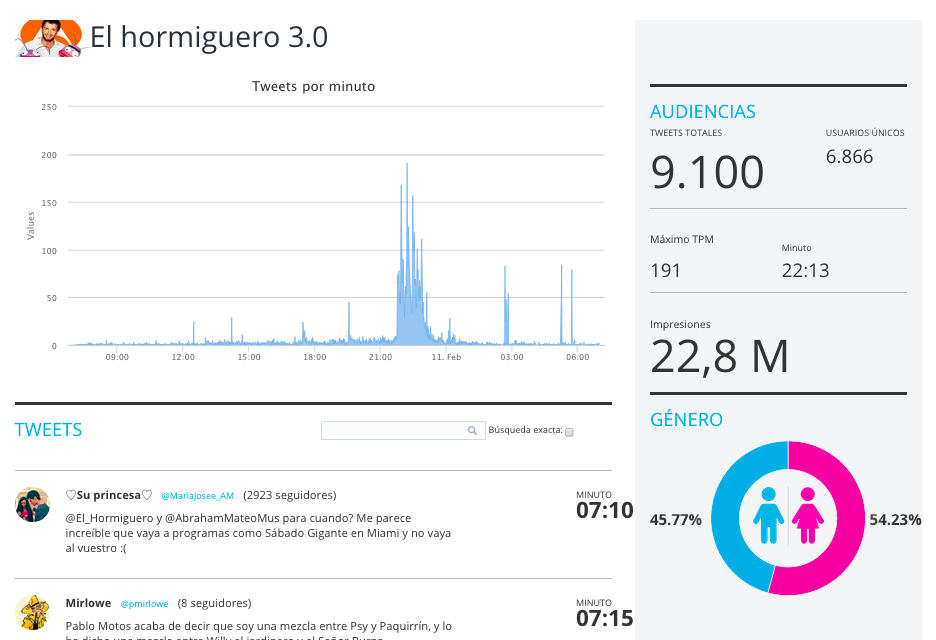This screenshot has width=936, height=640.
Task: Click the TWEETS section heading
Action: 48,430
